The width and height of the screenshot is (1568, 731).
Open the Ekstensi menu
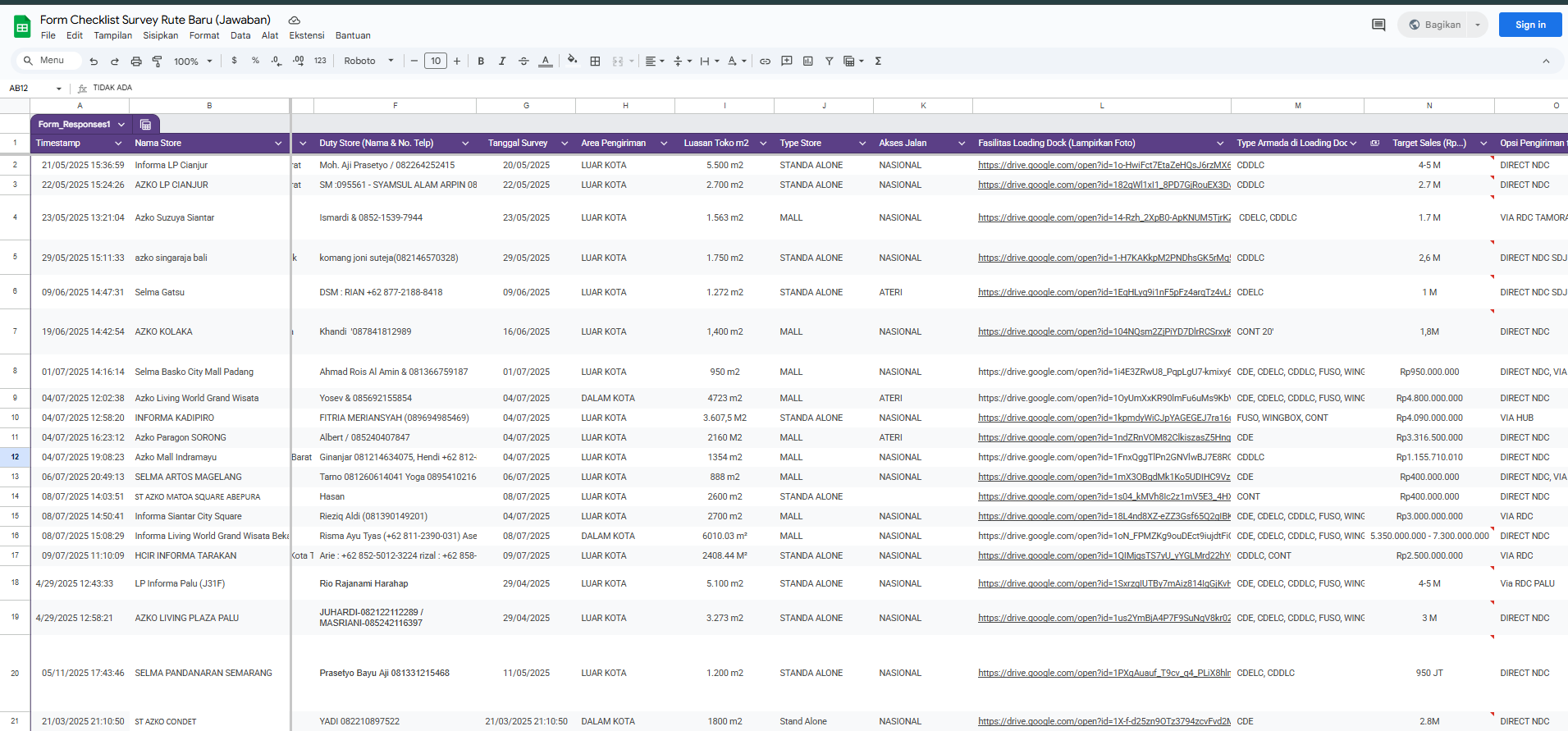(x=306, y=36)
